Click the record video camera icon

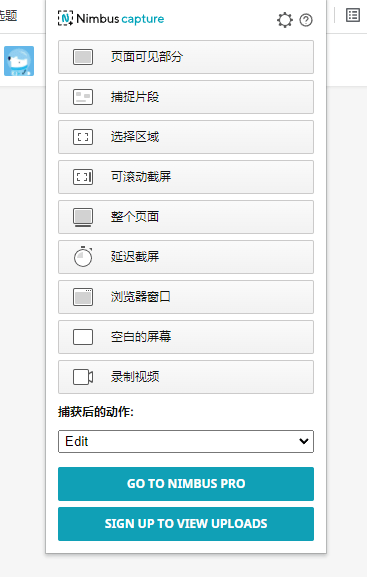point(83,377)
